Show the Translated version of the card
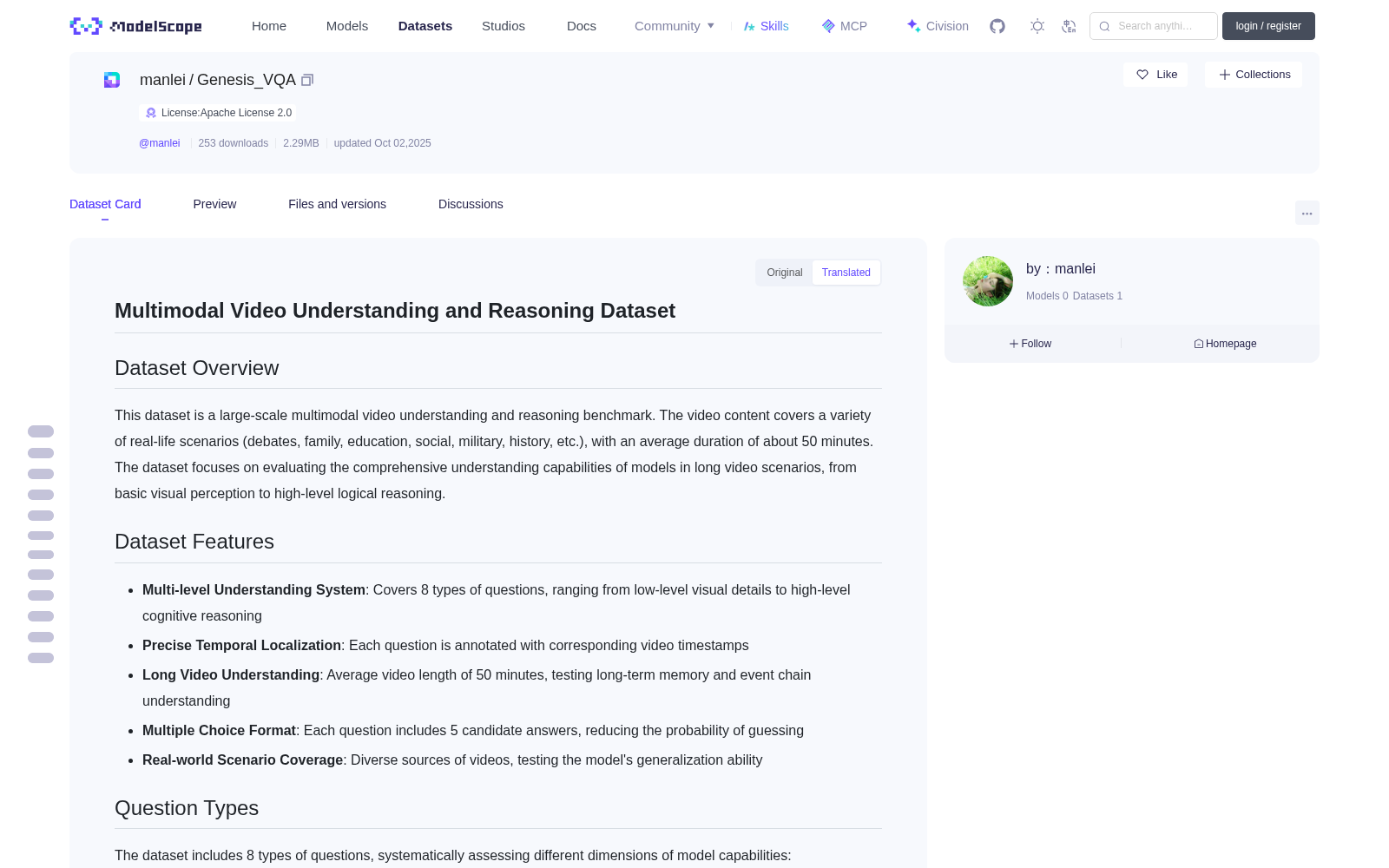This screenshot has height=868, width=1389. (846, 273)
